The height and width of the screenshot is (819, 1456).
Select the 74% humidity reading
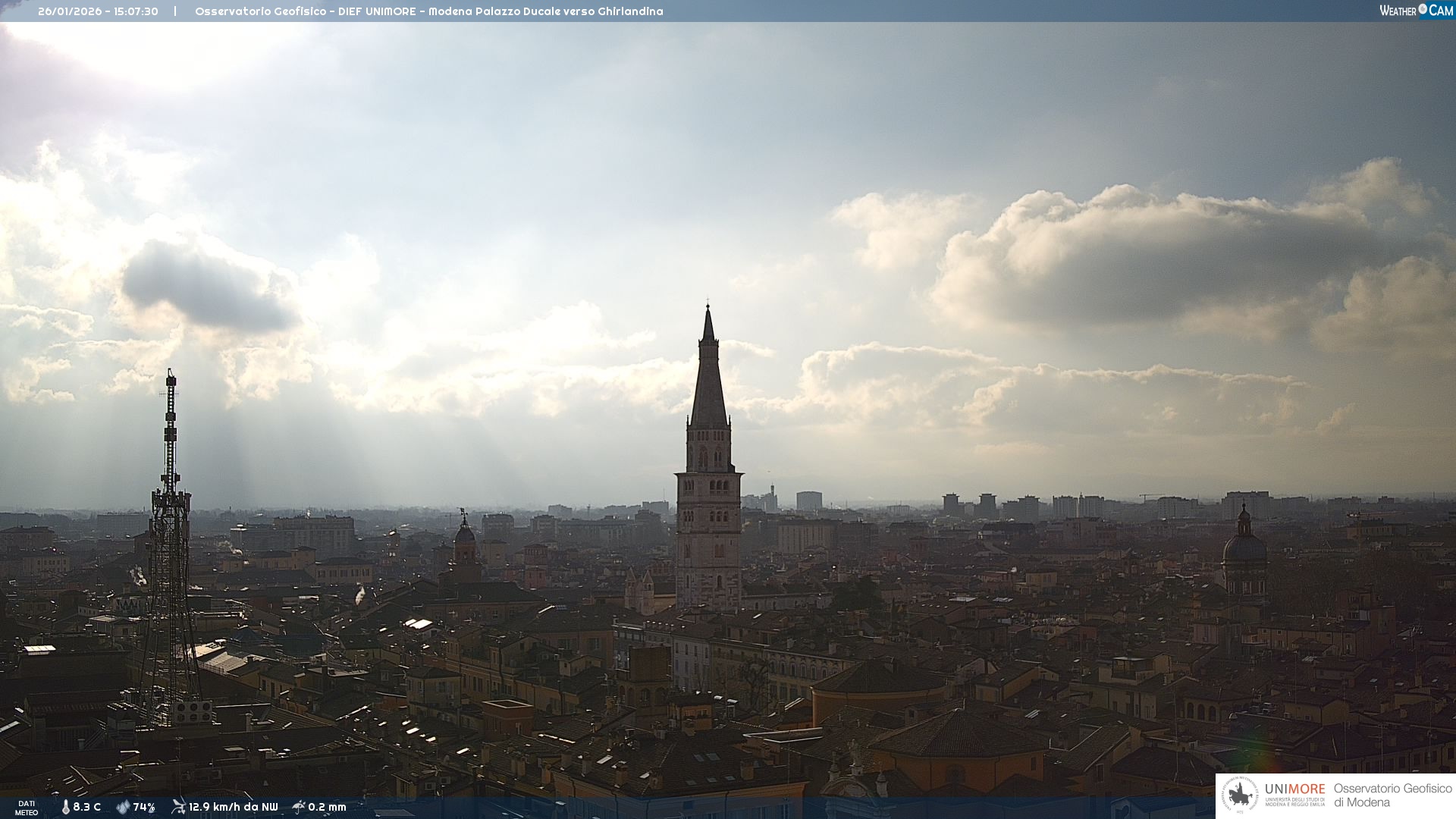(x=144, y=807)
